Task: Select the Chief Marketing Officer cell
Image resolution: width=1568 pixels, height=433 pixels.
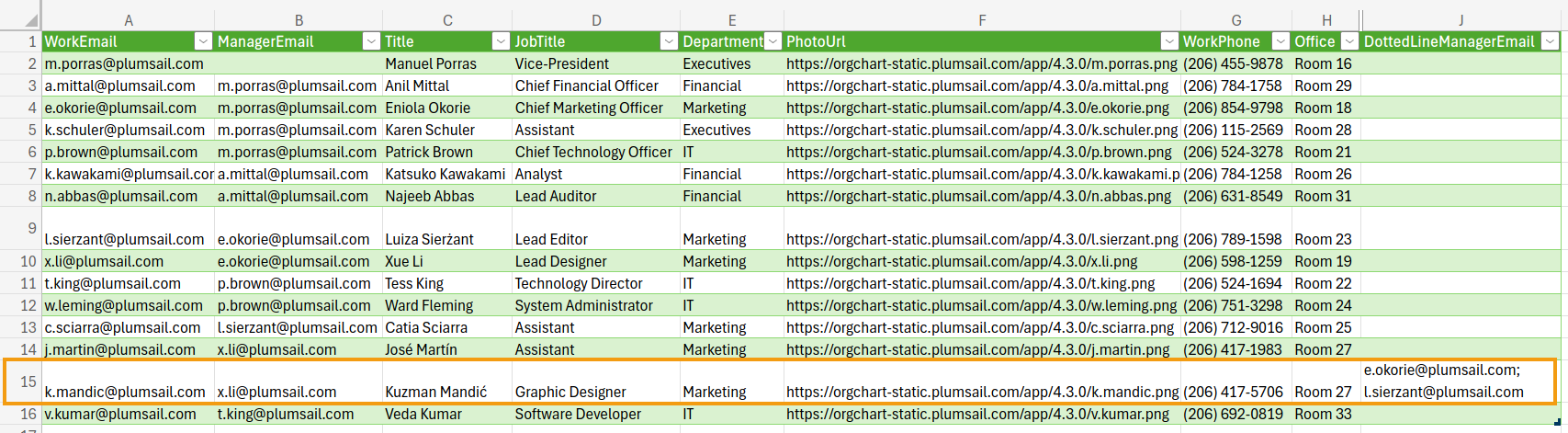Action: 595,108
